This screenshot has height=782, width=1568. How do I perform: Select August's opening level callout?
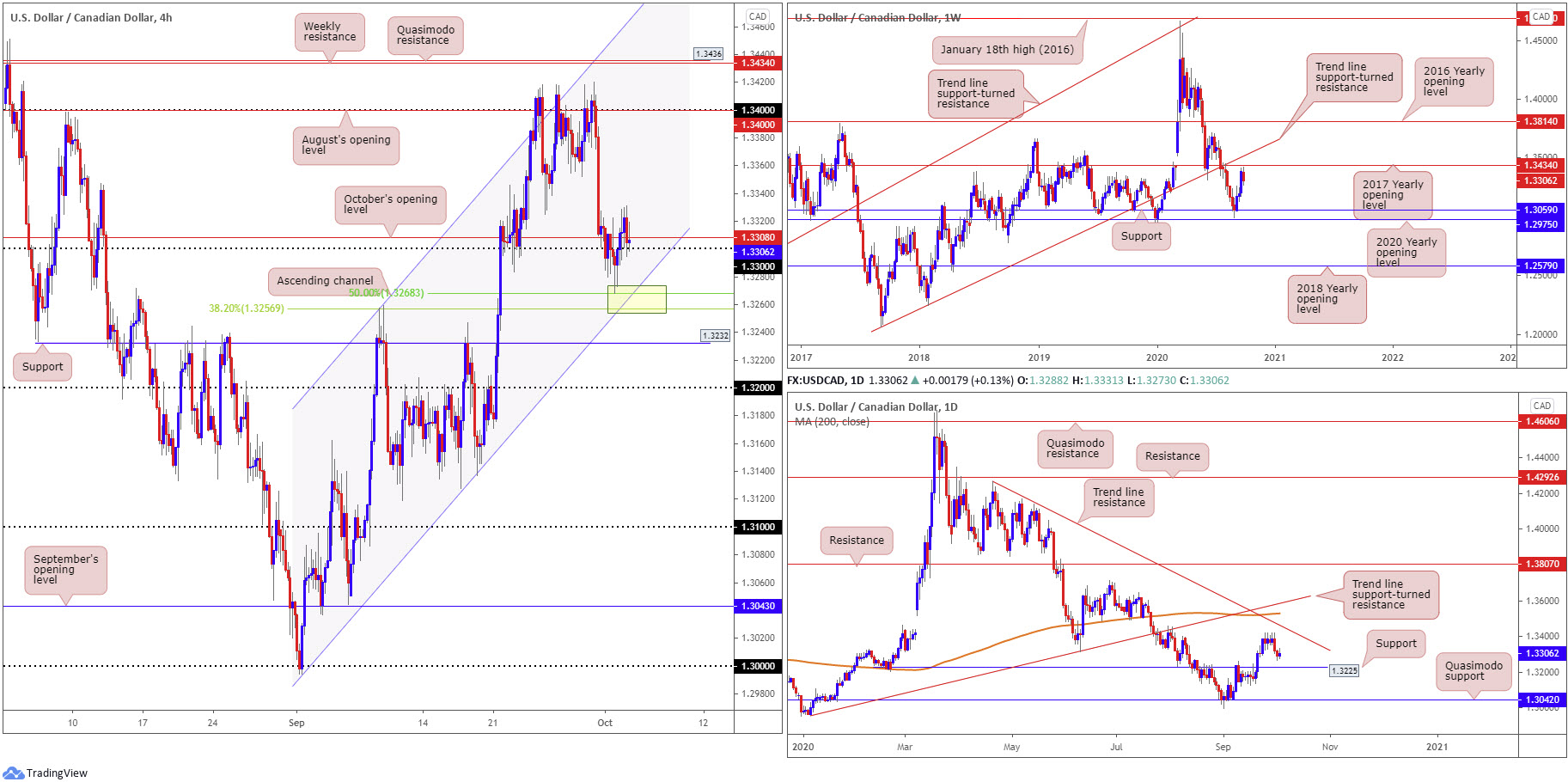click(346, 144)
